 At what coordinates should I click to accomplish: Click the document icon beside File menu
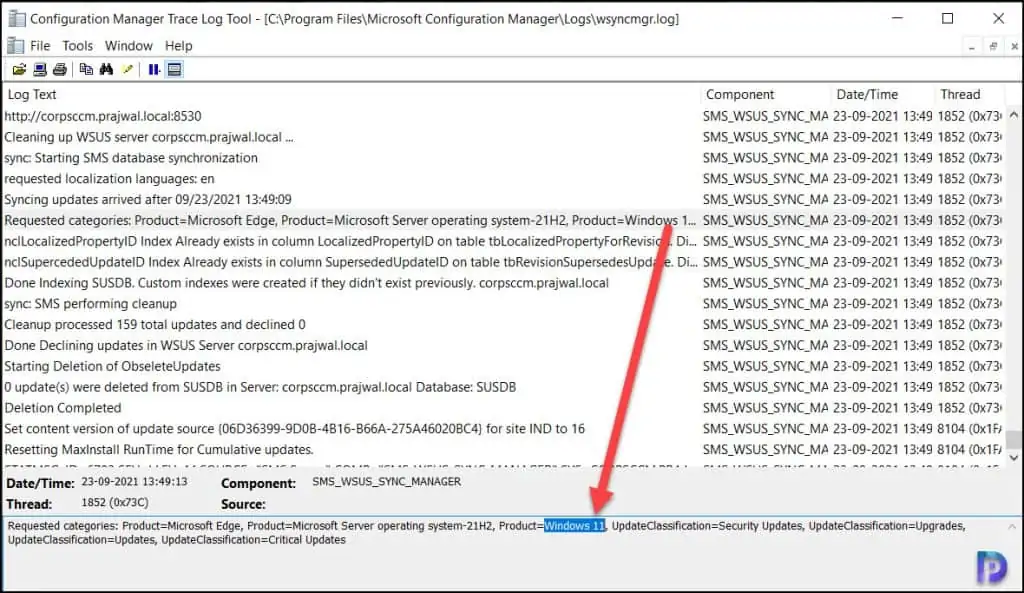[15, 46]
